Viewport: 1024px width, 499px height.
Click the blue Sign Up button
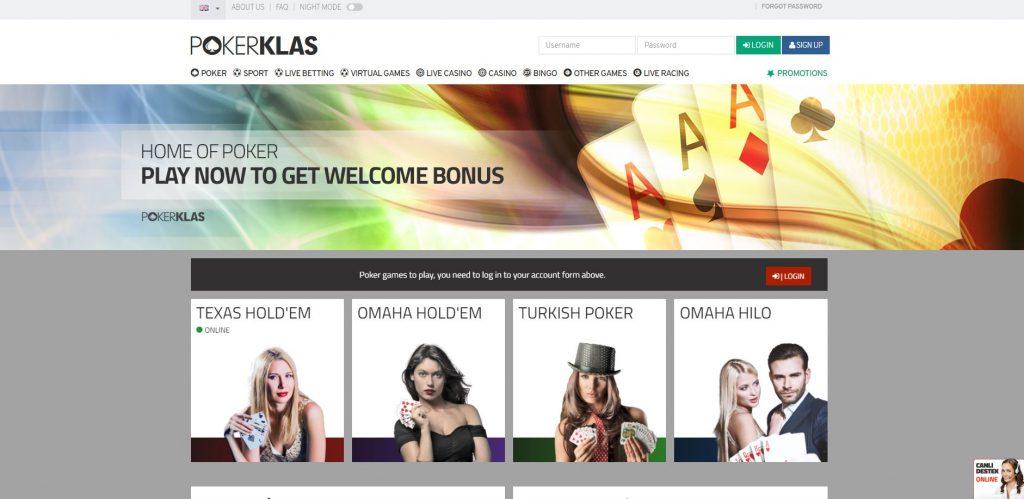pyautogui.click(x=806, y=45)
